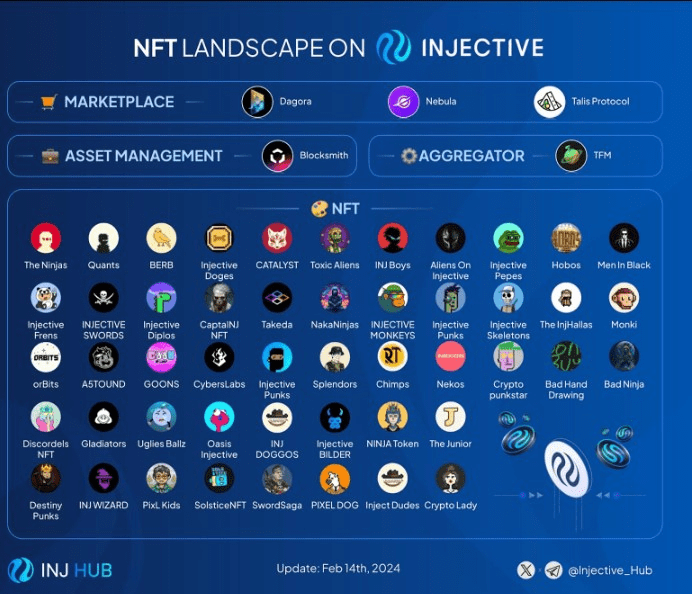Select the CaptaINJ NFT icon
This screenshot has width=692, height=594.
click(x=219, y=298)
